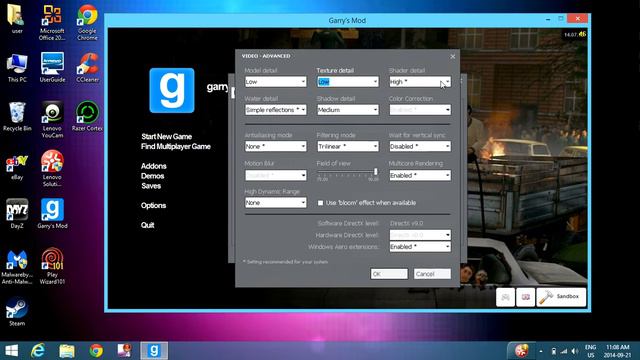Open Play Wizard101 desktop shortcut
The height and width of the screenshot is (360, 640).
click(x=52, y=266)
